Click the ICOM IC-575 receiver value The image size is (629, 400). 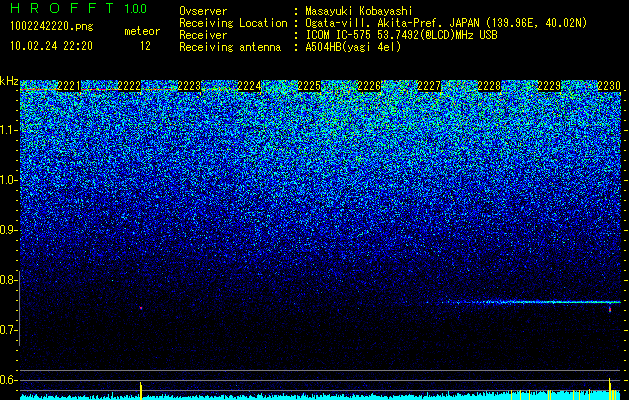[401, 35]
